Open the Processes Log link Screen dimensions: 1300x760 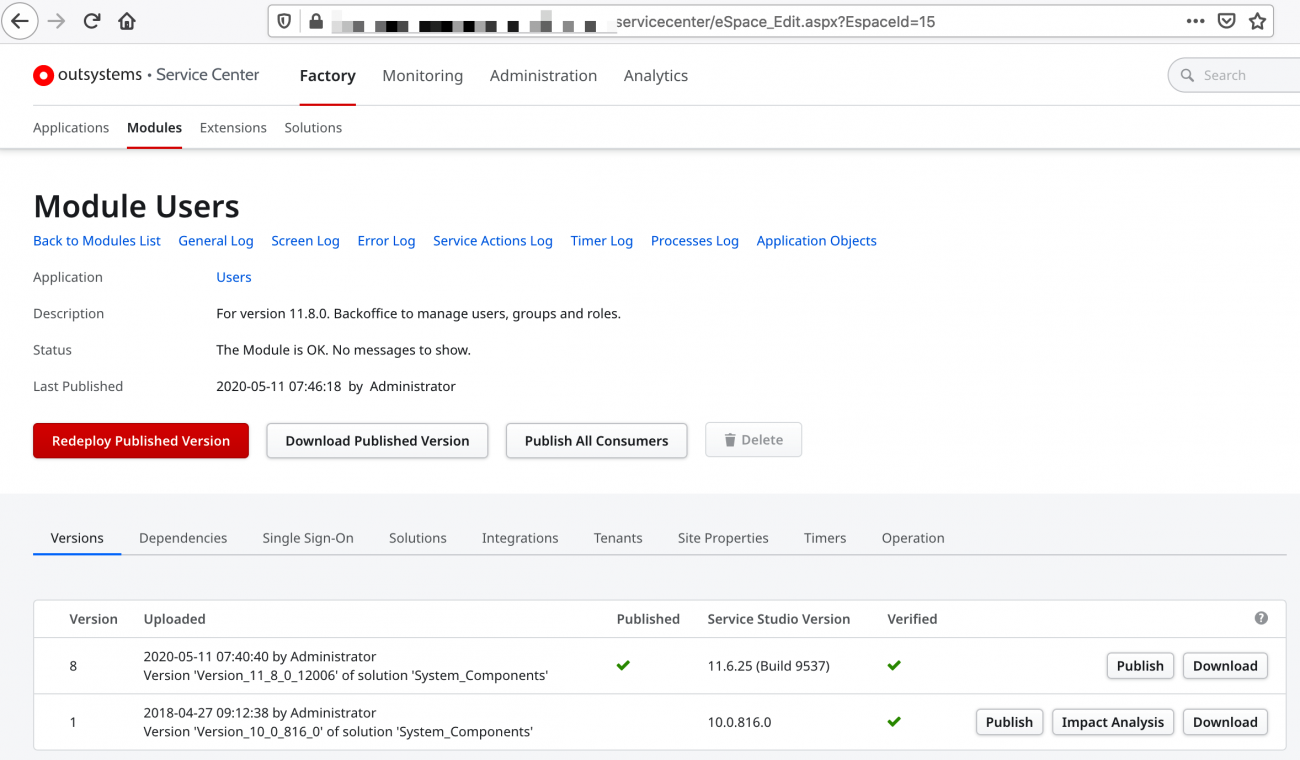[694, 241]
